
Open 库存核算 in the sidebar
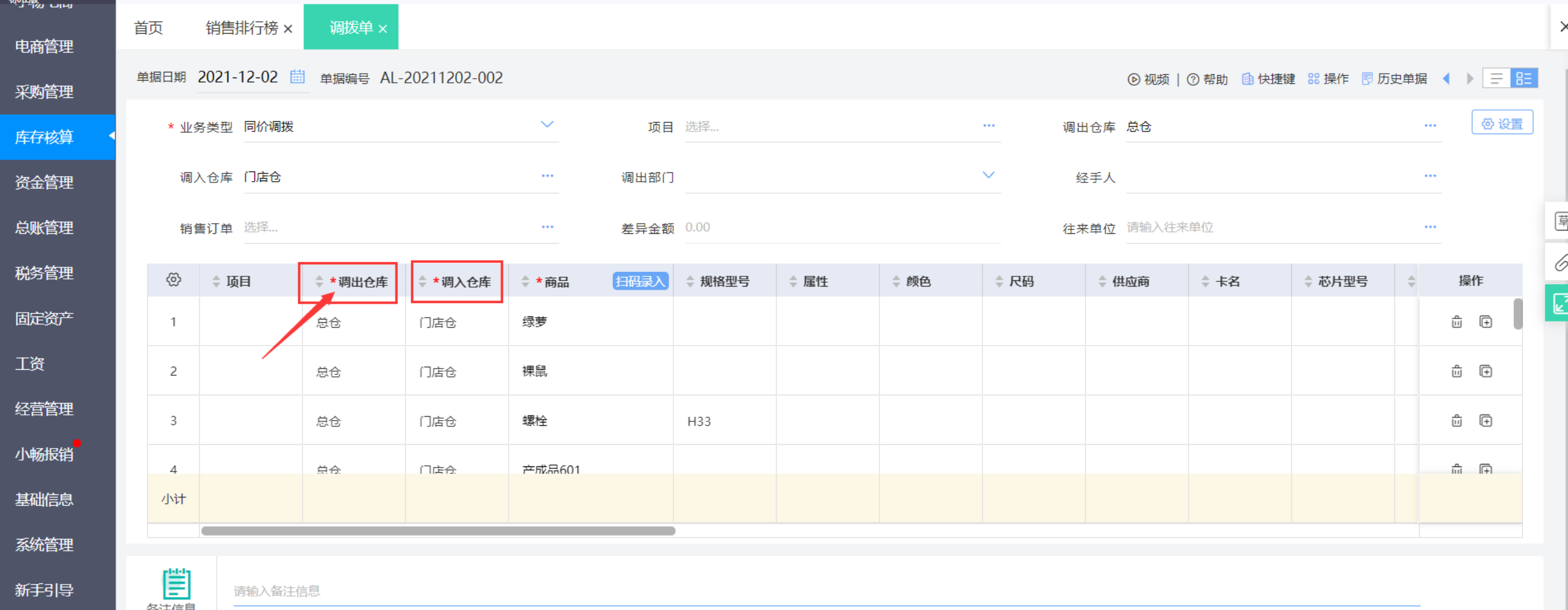[45, 137]
